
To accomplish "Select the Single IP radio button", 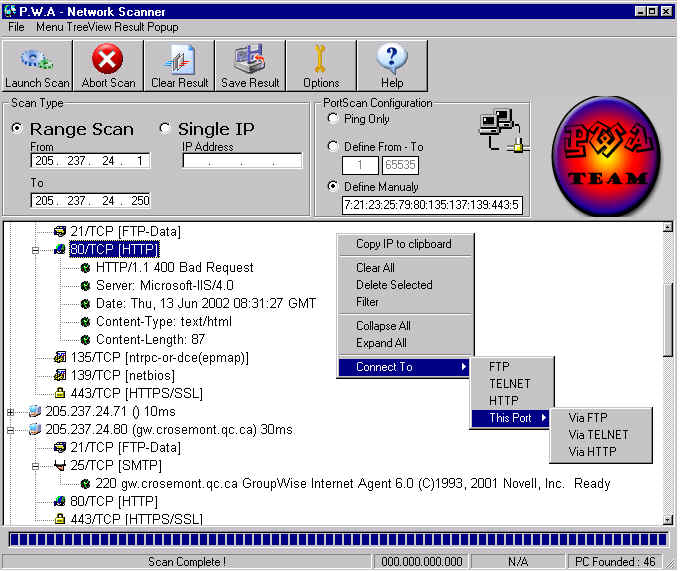I will [166, 129].
